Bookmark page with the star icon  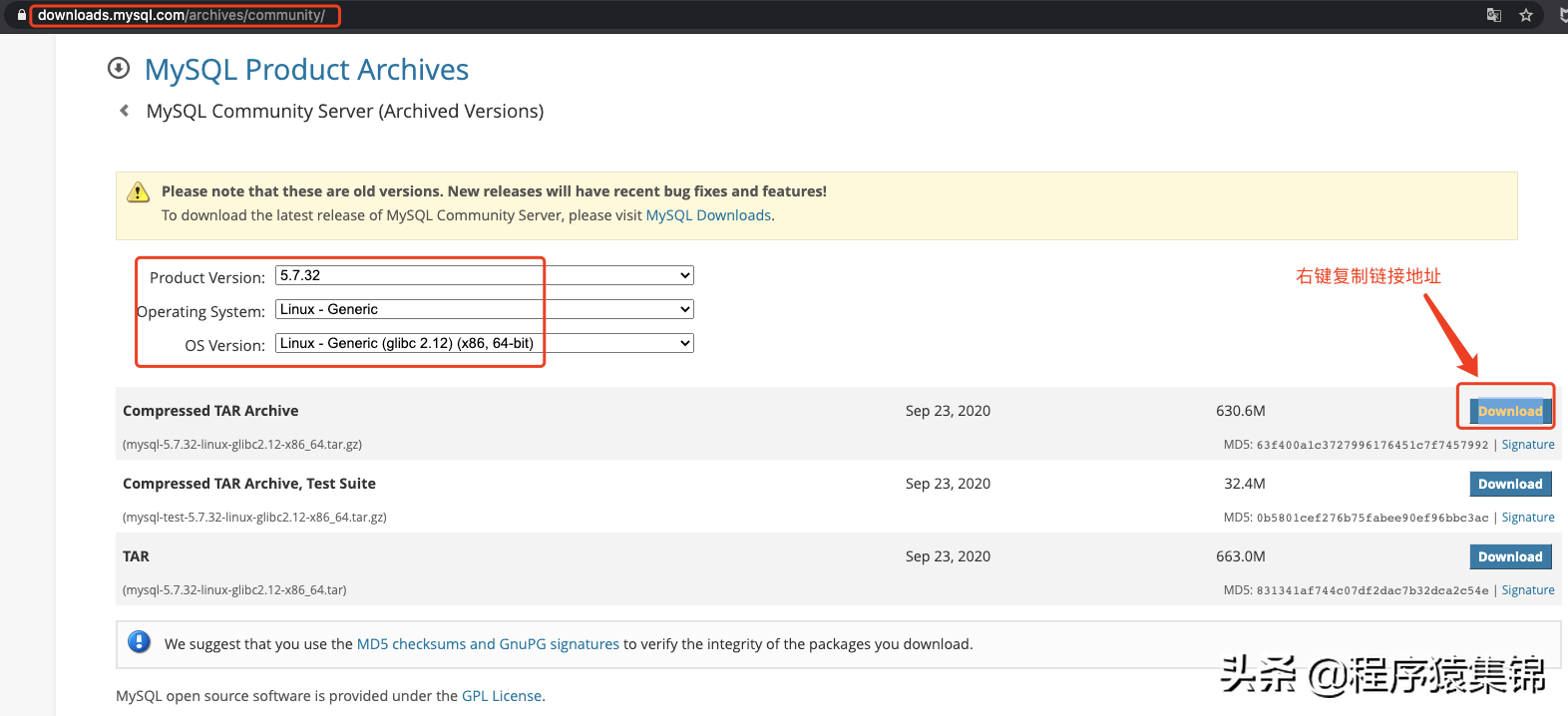click(1526, 15)
